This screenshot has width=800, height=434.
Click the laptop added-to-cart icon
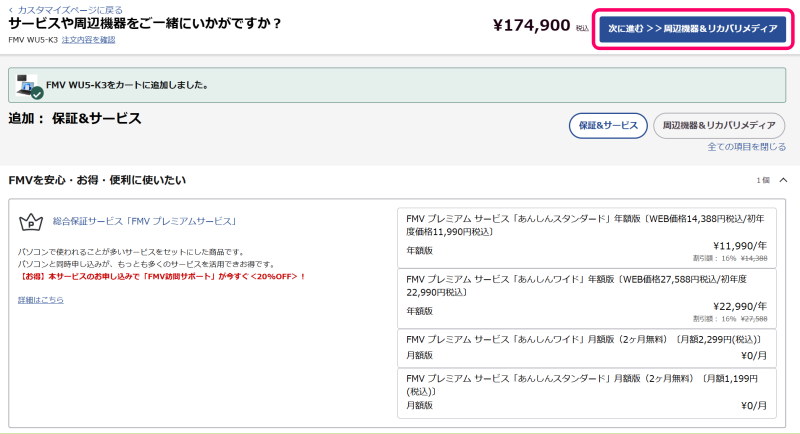pyautogui.click(x=29, y=86)
